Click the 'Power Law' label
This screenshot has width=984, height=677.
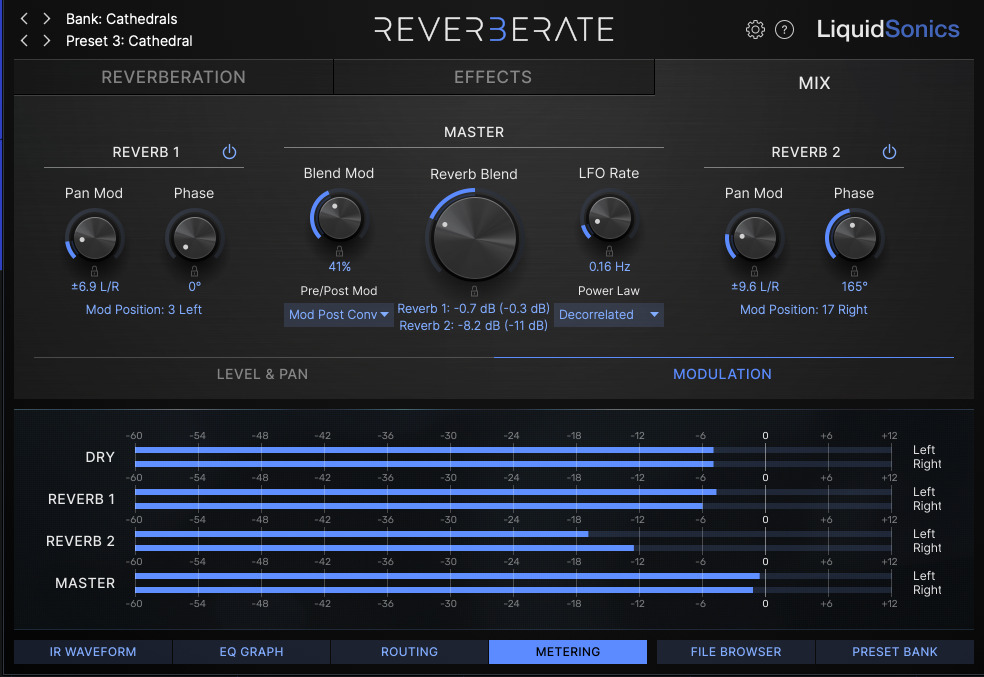pos(609,291)
